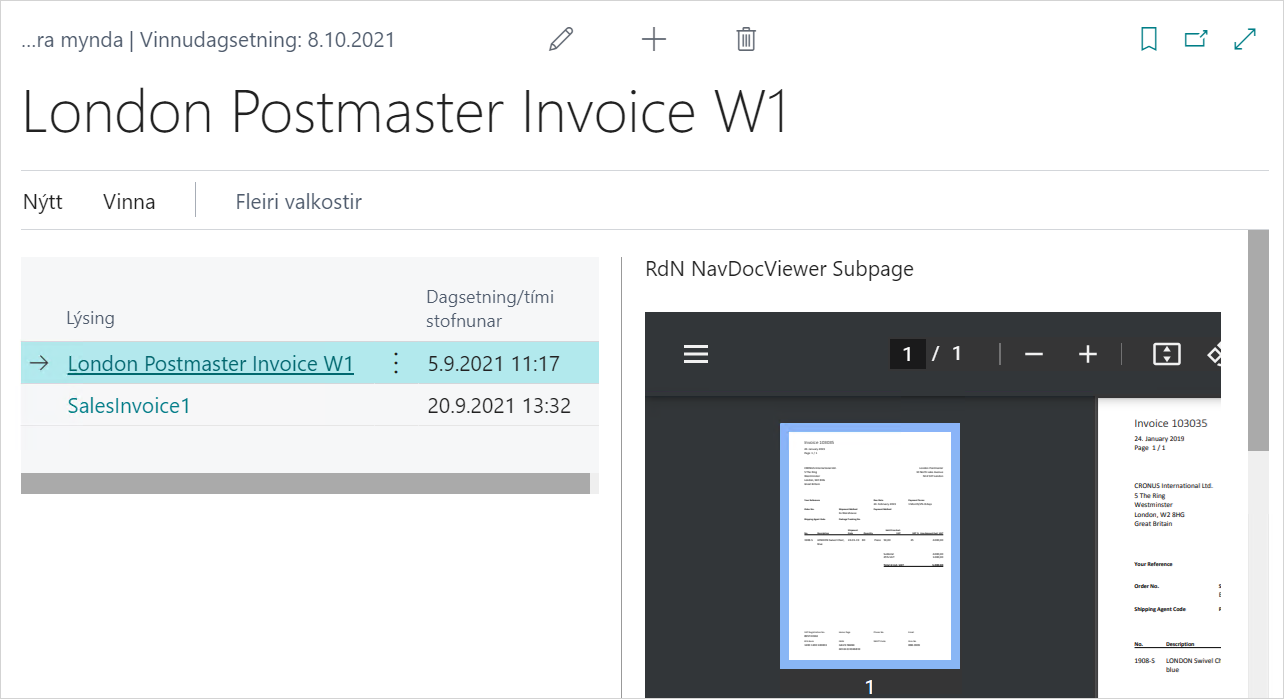The height and width of the screenshot is (699, 1284).
Task: Click the PDF page number field
Action: coord(907,354)
